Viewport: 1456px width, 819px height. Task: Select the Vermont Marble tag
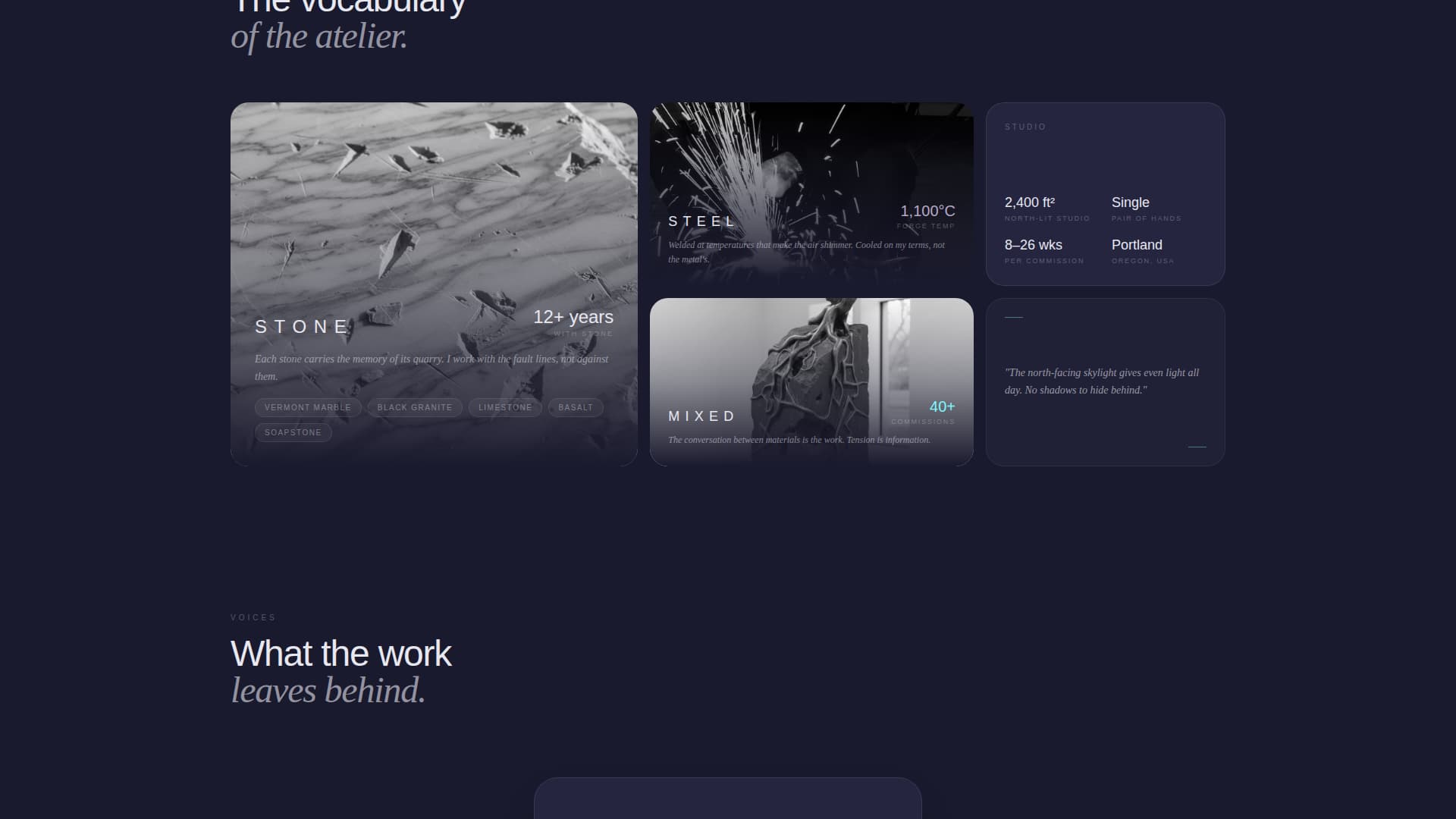[308, 408]
